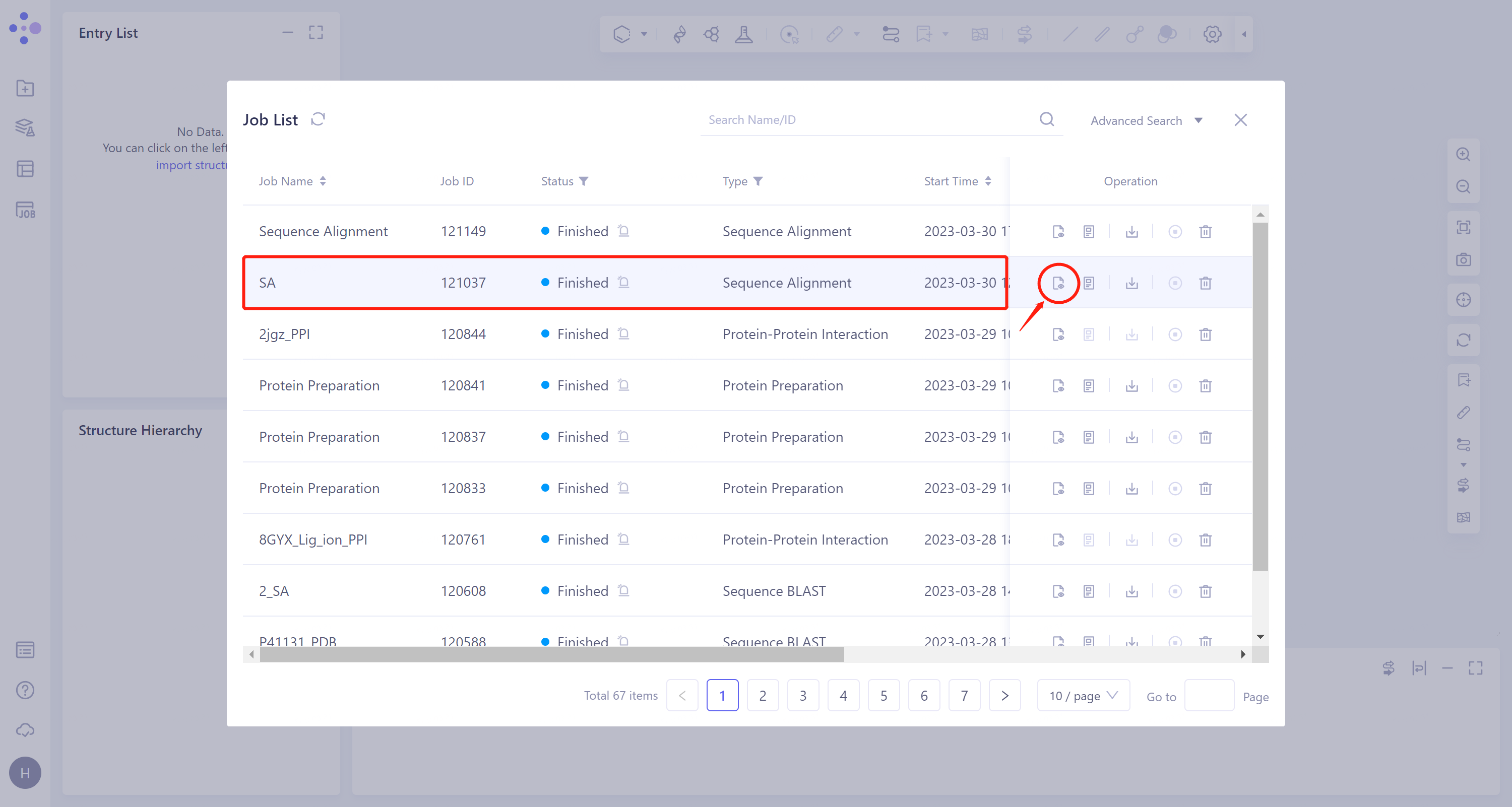Toggle the notification bell for the SA job
The image size is (1512, 807).
coord(623,283)
